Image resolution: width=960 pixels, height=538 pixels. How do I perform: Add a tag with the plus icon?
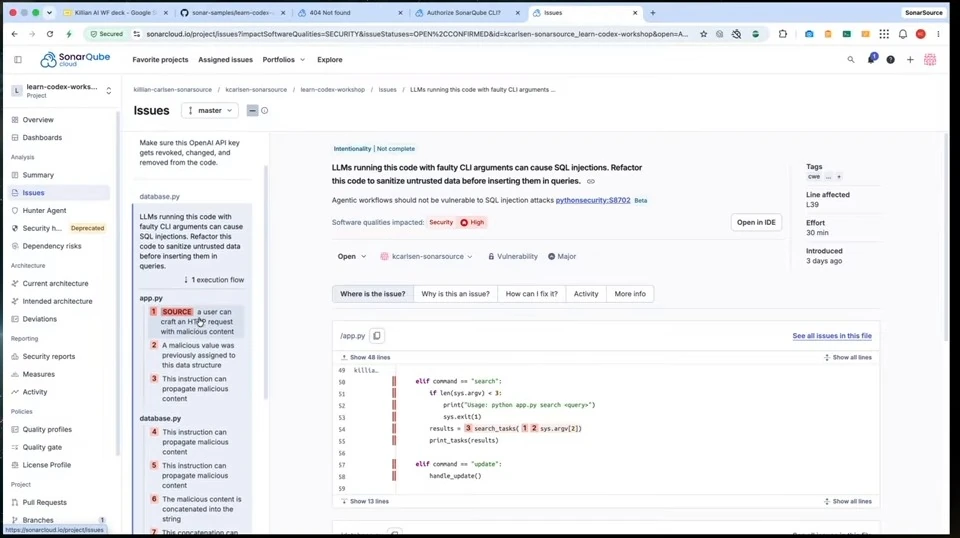click(839, 177)
